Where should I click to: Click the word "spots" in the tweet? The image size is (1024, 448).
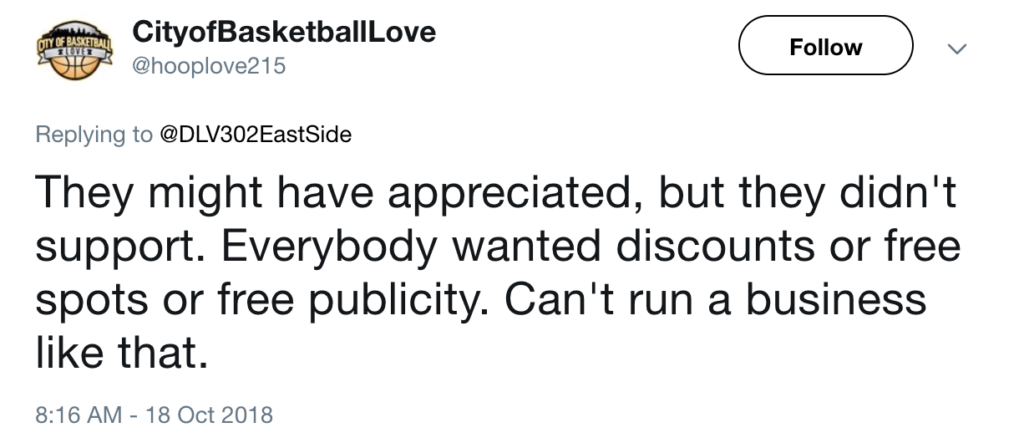click(95, 299)
